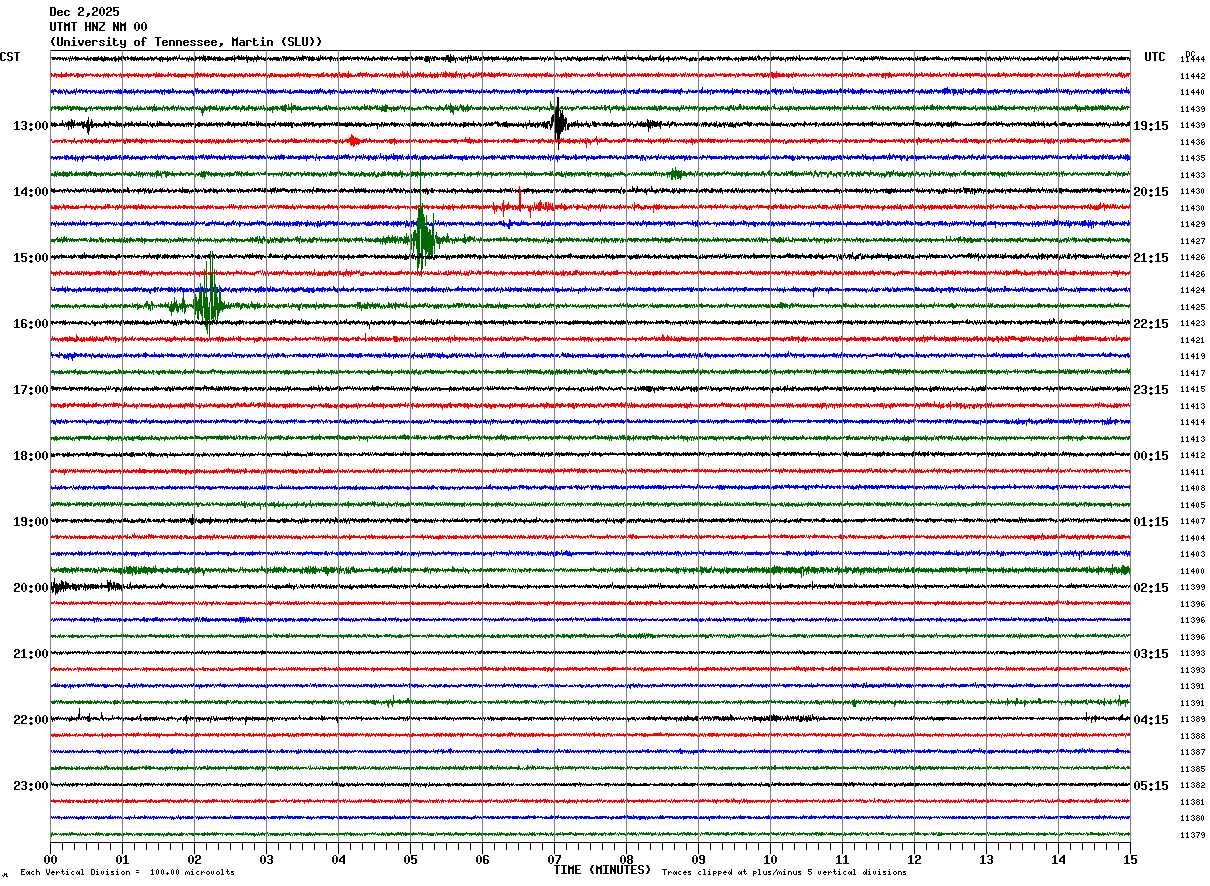This screenshot has height=886, width=1210.
Task: Click the DC offset value '11429'
Action: 1192,224
